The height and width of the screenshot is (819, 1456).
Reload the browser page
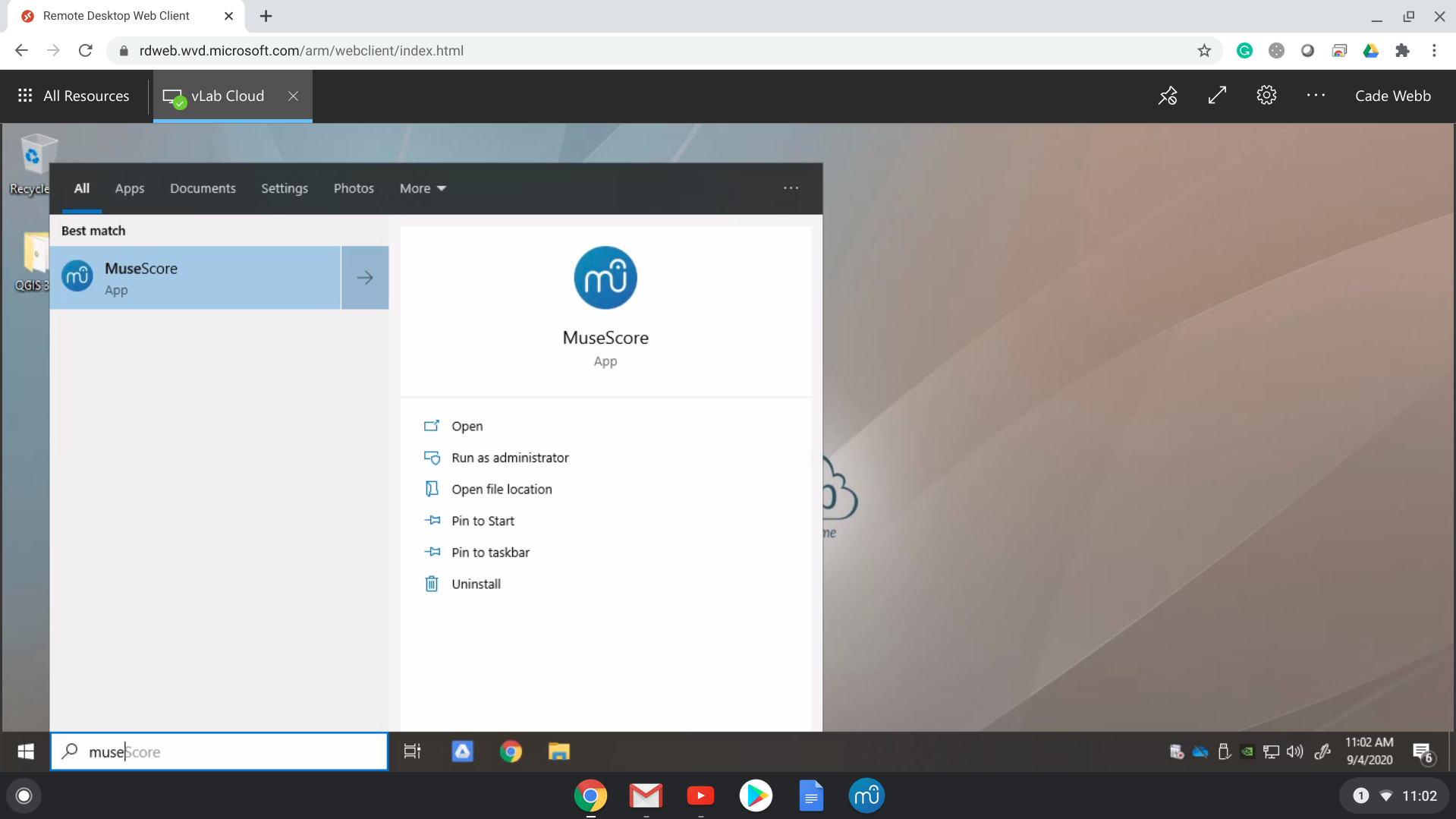[x=86, y=51]
